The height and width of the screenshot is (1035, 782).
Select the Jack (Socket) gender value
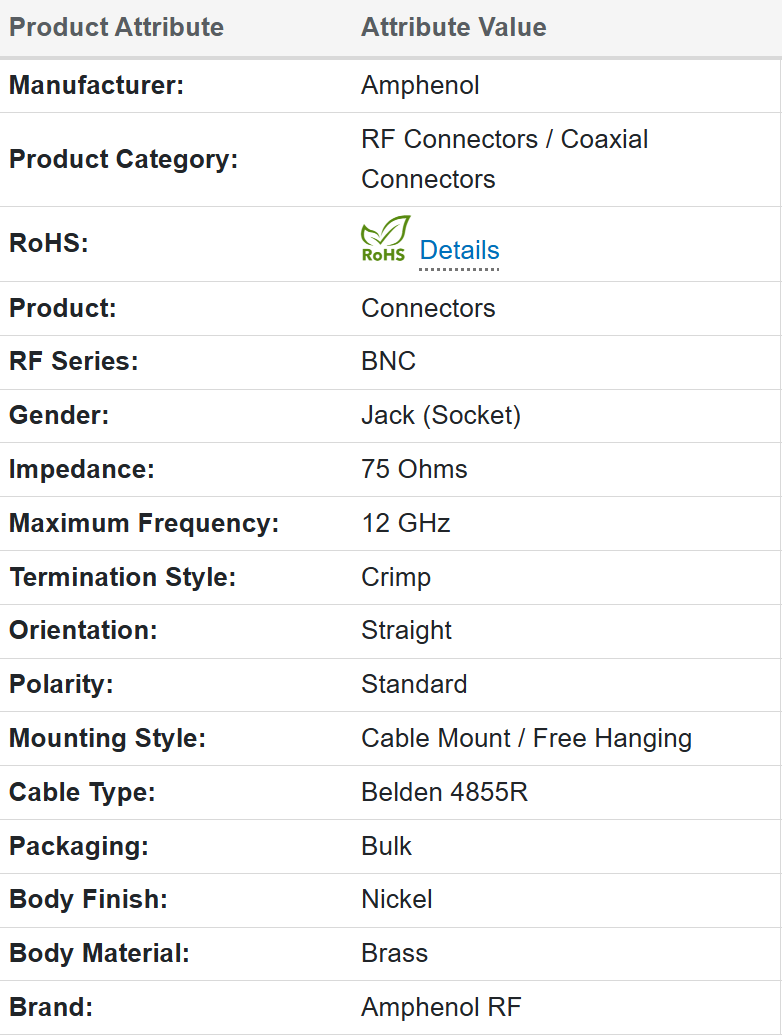click(440, 416)
